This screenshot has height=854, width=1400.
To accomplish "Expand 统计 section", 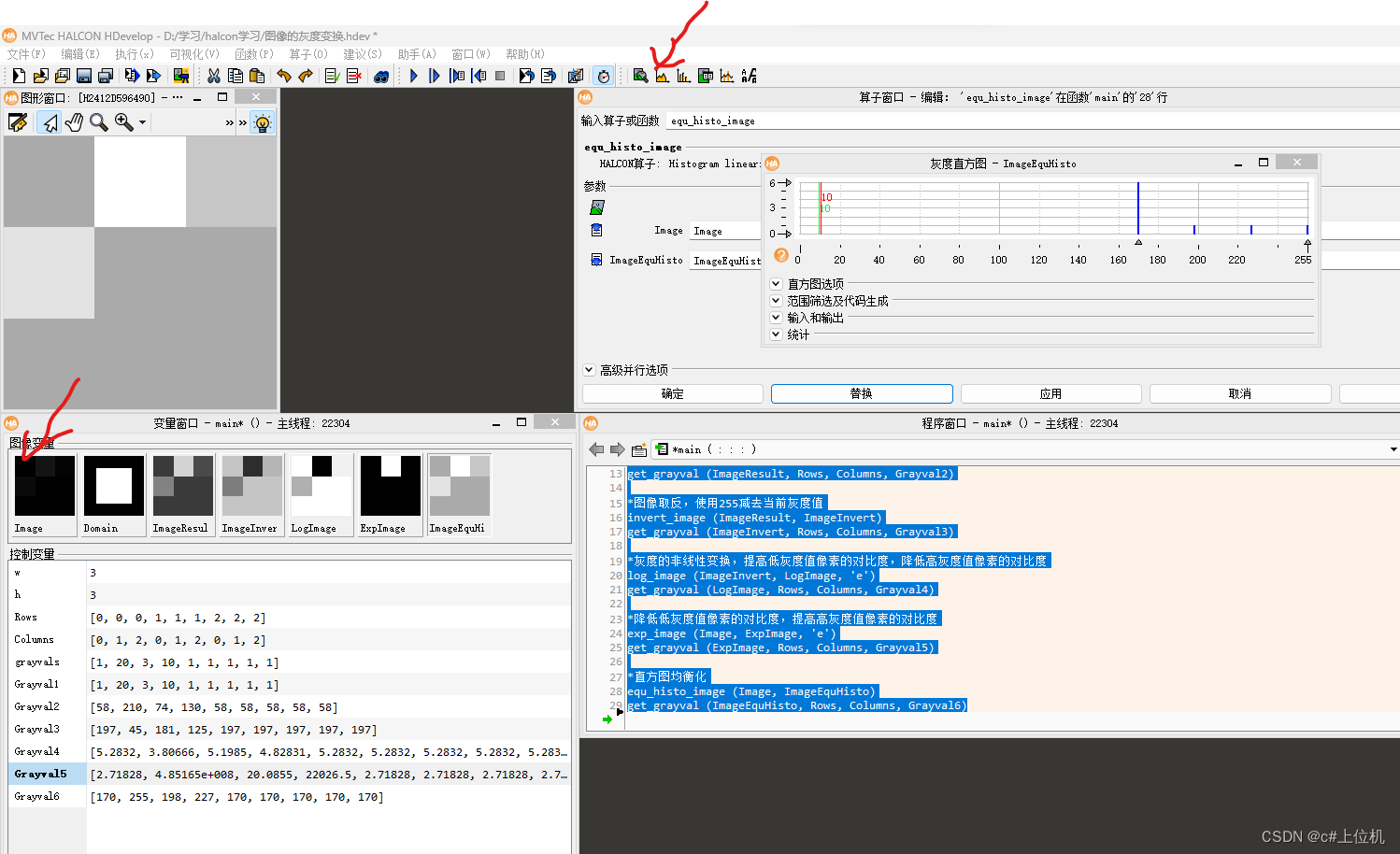I will (x=776, y=334).
